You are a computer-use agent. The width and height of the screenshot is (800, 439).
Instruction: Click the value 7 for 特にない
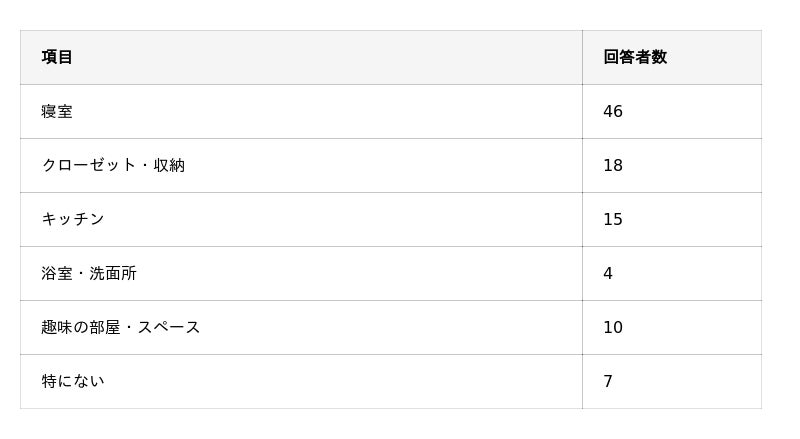tap(608, 381)
